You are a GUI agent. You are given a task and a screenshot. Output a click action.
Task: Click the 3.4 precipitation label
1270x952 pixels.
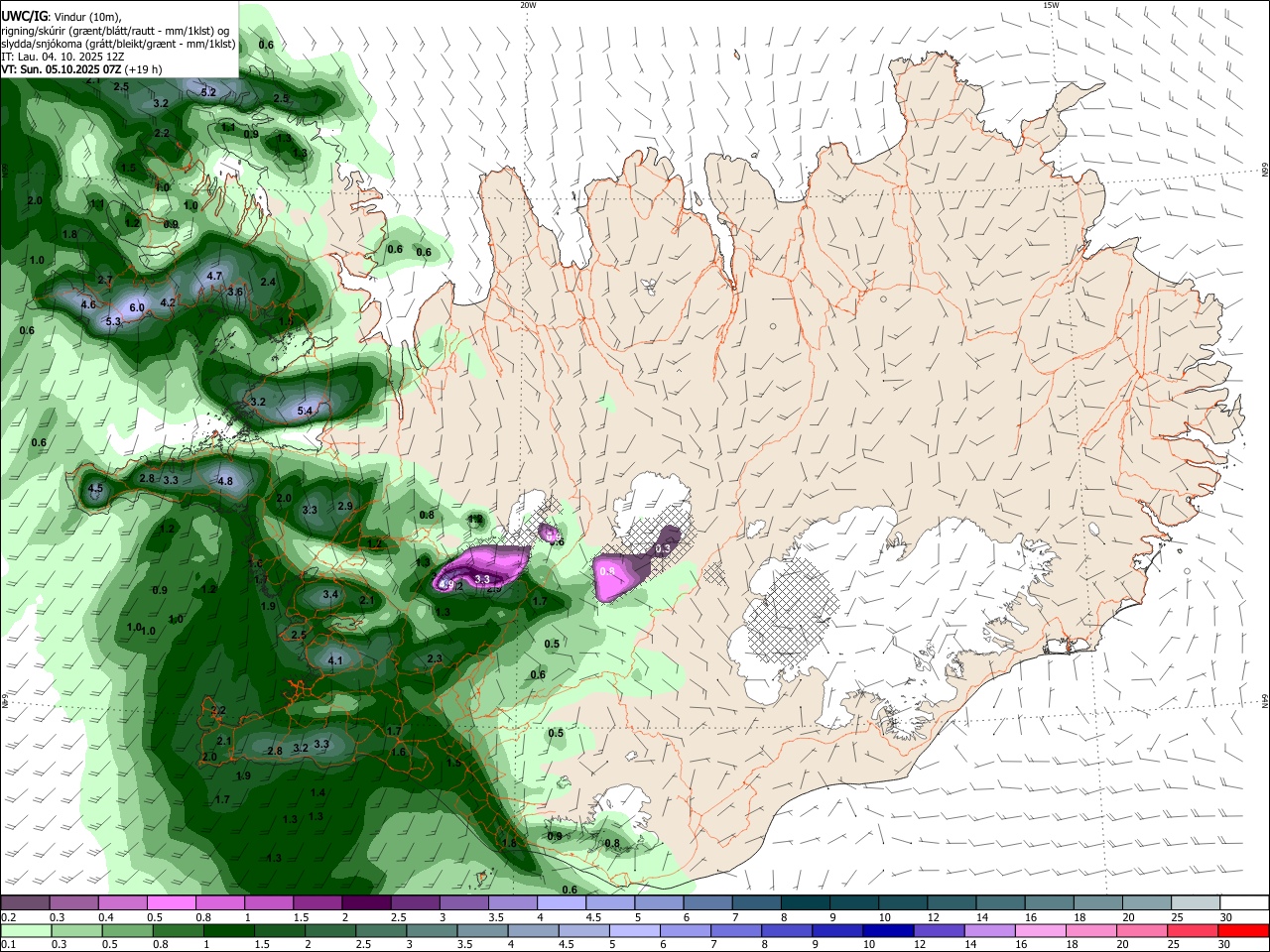331,595
